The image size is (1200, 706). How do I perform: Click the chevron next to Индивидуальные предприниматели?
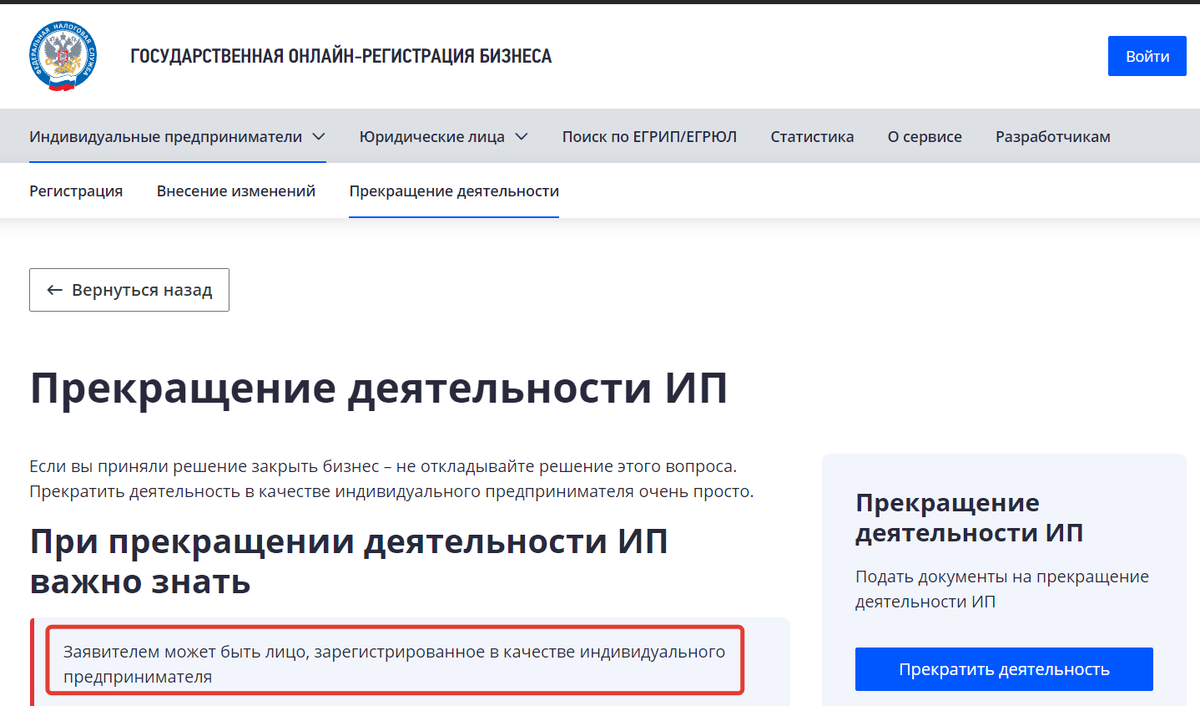coord(319,135)
